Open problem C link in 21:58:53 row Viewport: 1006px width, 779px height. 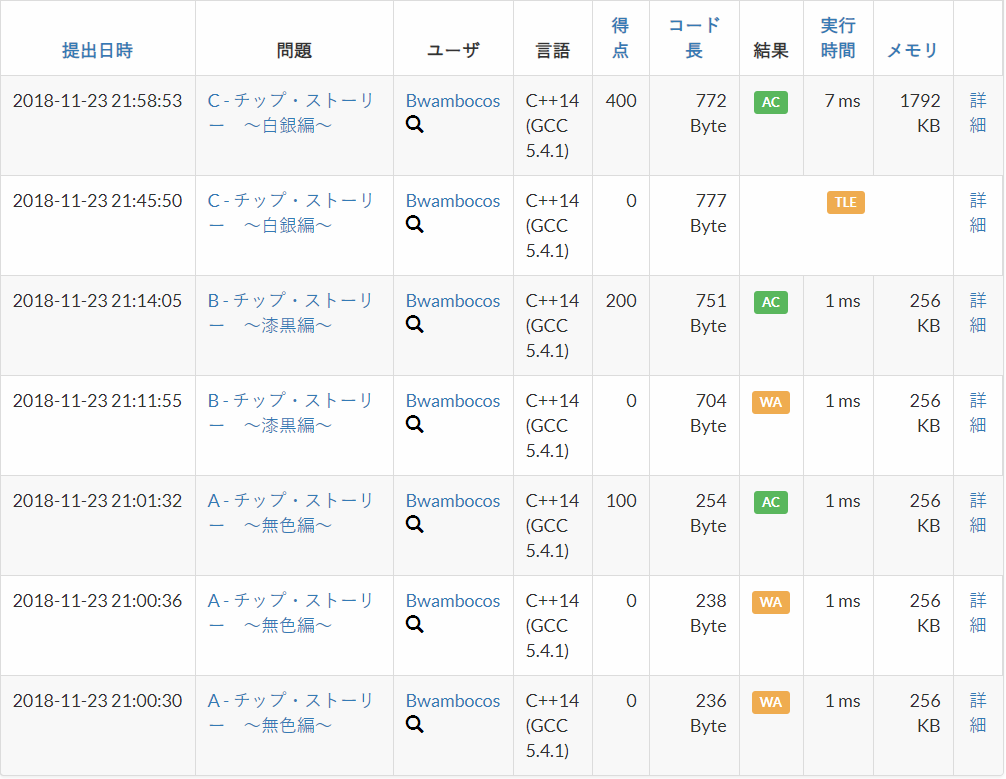pos(291,113)
